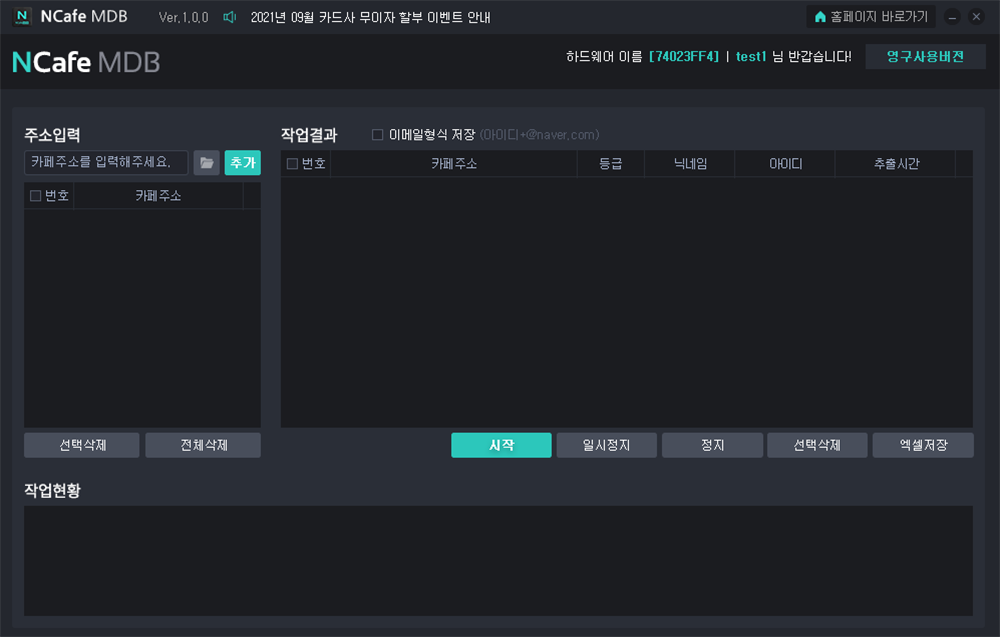Click the test1 username text
Image resolution: width=1000 pixels, height=637 pixels.
pos(751,57)
